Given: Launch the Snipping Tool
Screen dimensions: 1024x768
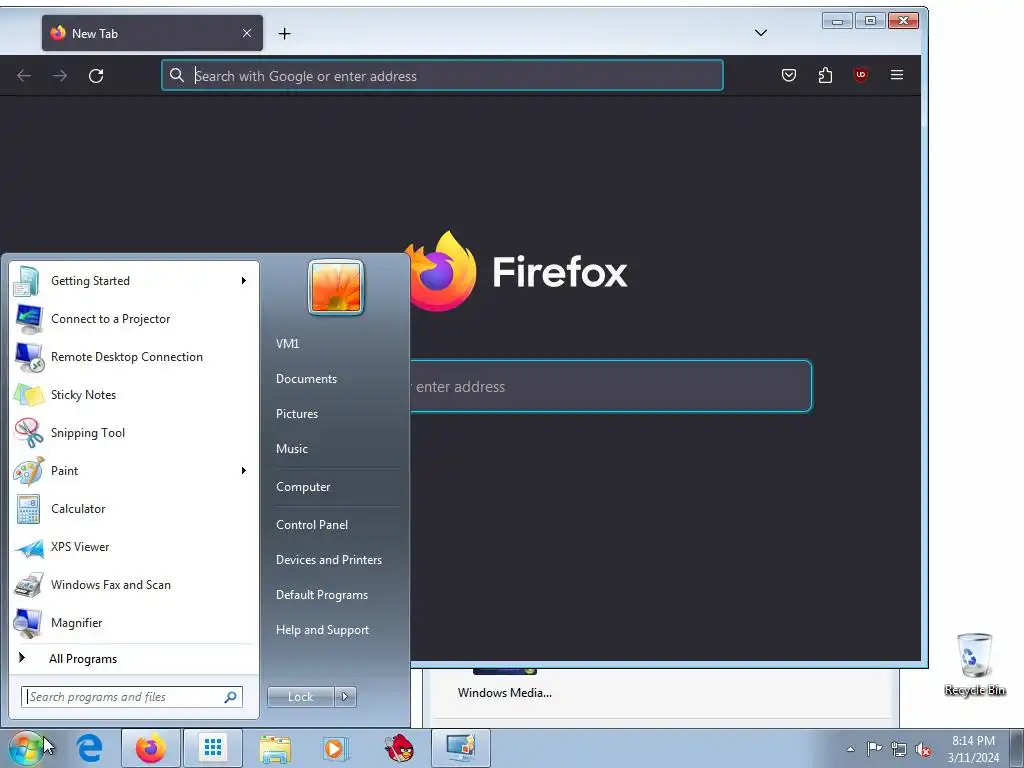Looking at the screenshot, I should click(x=133, y=432).
